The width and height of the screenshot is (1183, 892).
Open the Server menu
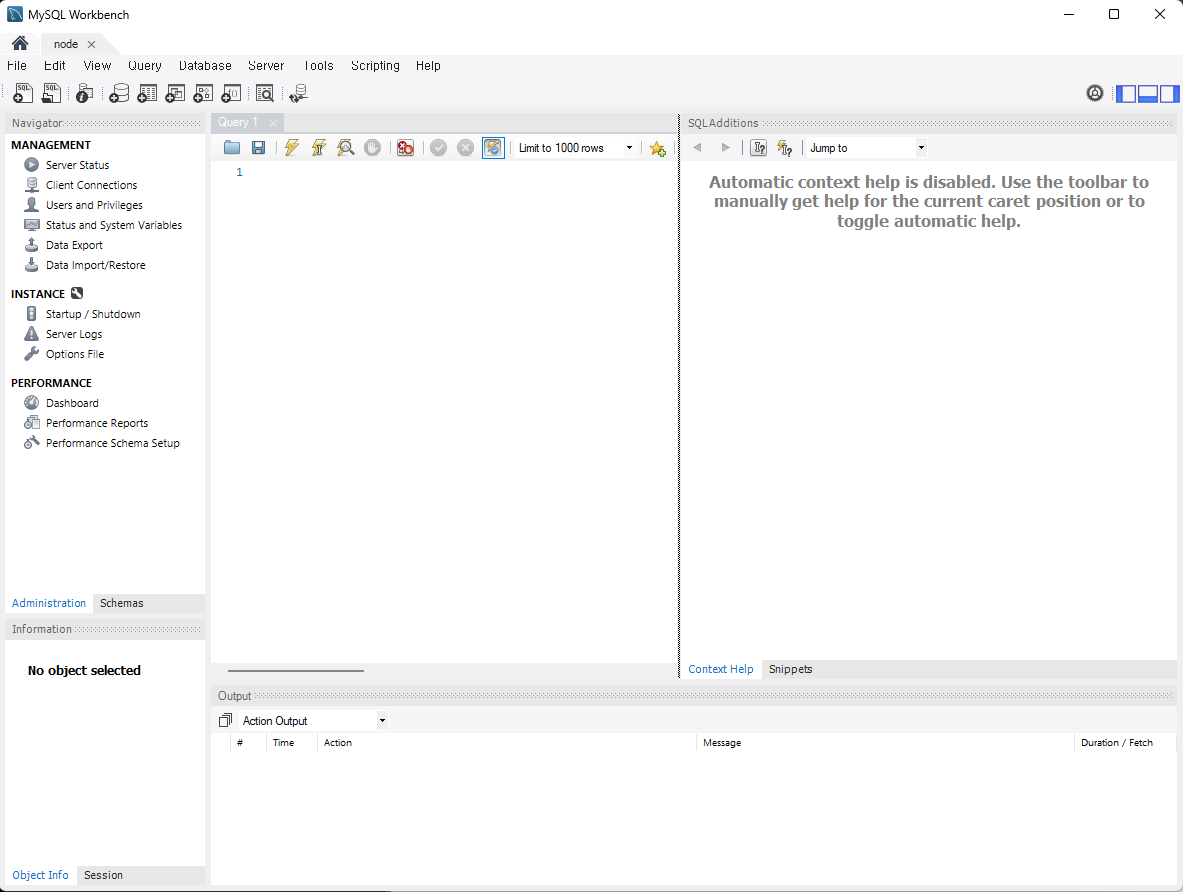pos(266,66)
